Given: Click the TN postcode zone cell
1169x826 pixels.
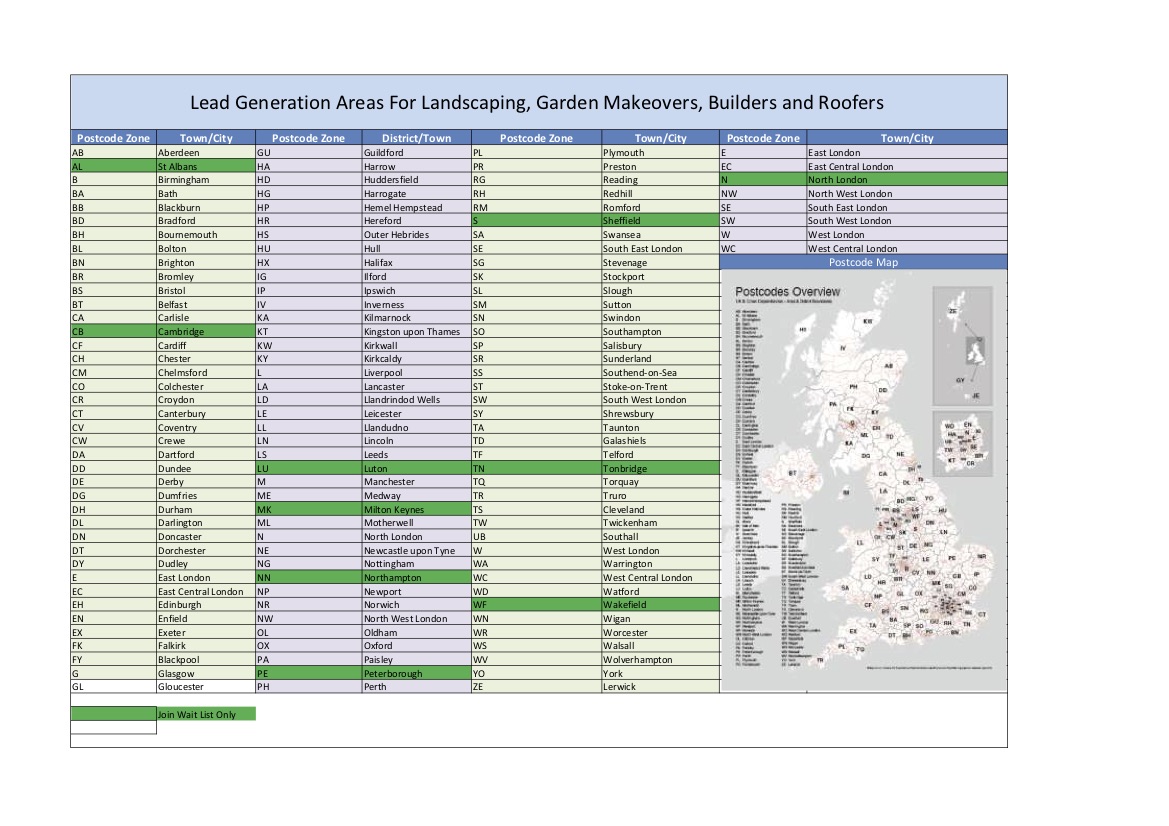Looking at the screenshot, I should [x=536, y=469].
